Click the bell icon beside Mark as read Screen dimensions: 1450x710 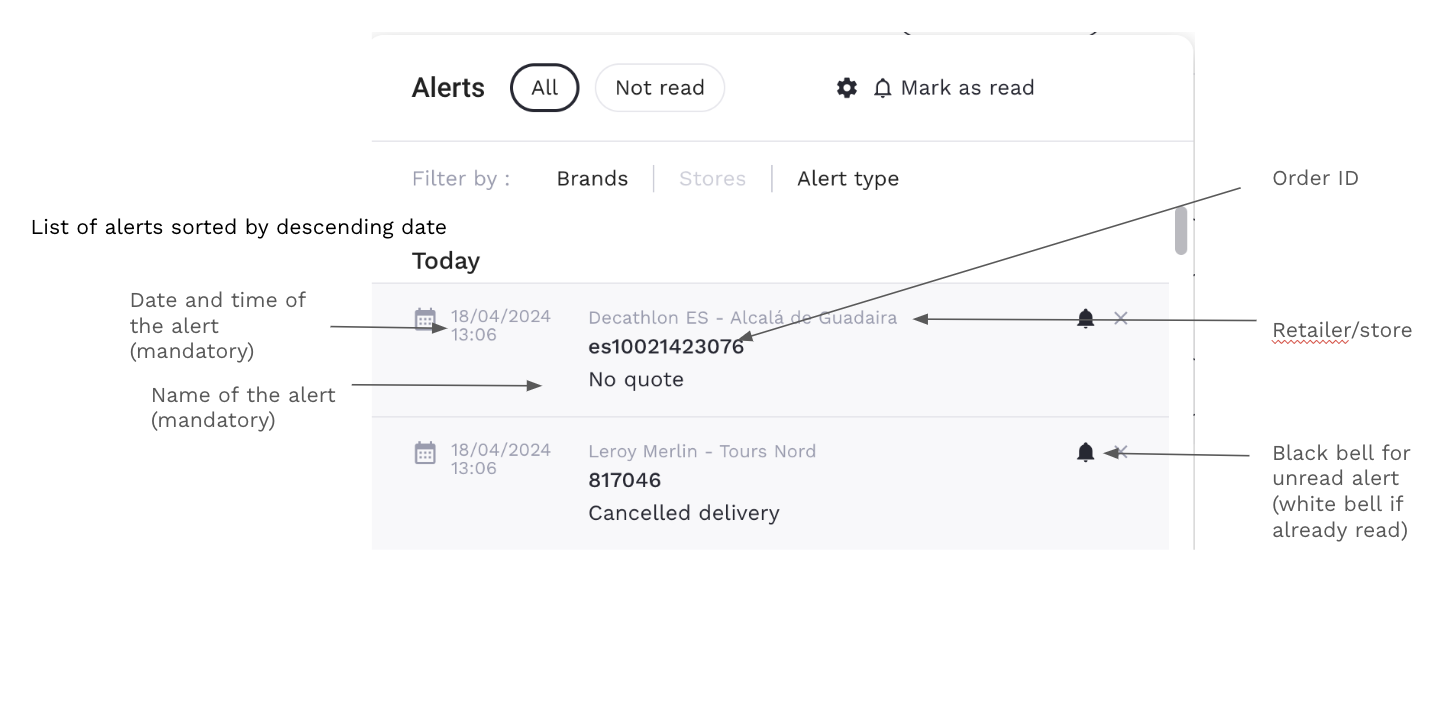click(x=882, y=88)
